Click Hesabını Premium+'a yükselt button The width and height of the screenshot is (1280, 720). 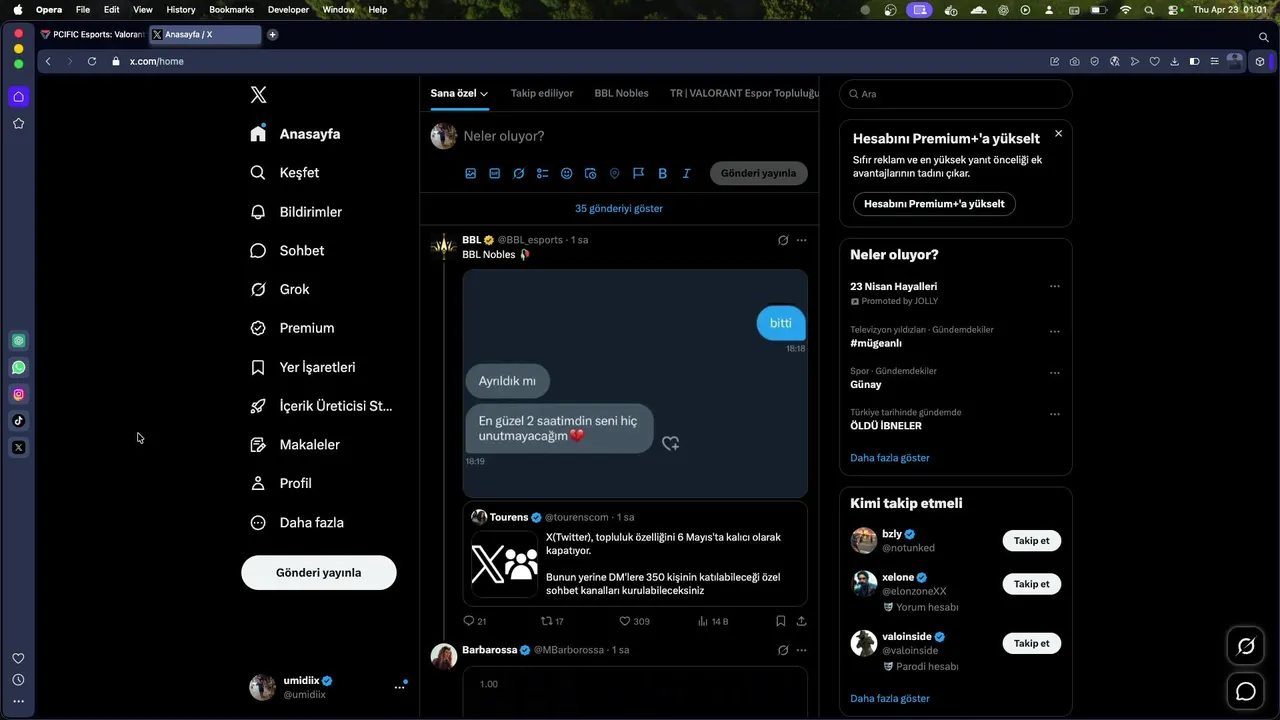tap(934, 204)
